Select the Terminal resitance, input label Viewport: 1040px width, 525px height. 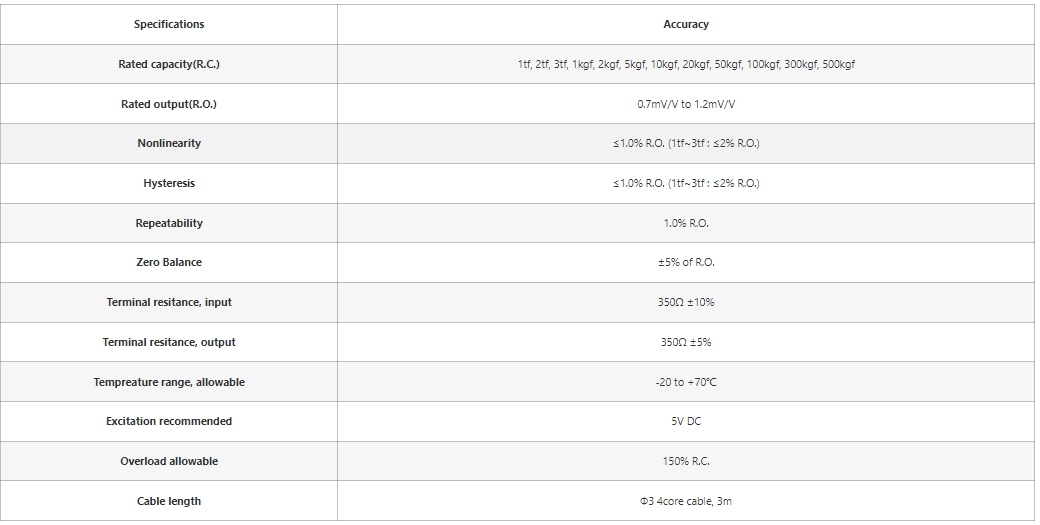(169, 302)
